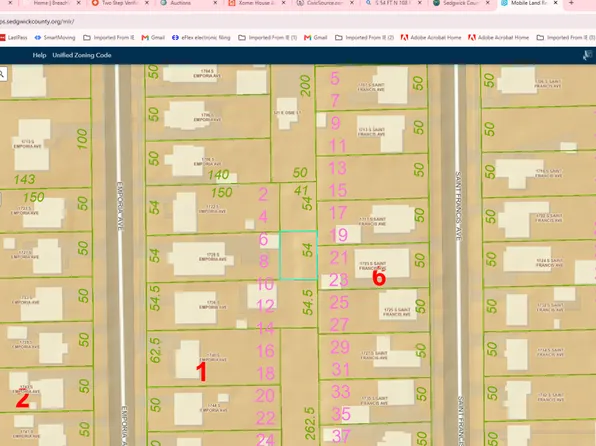The image size is (596, 446).
Task: Open the Gmail bookmark beside Imported From IE (2)
Action: 315,37
